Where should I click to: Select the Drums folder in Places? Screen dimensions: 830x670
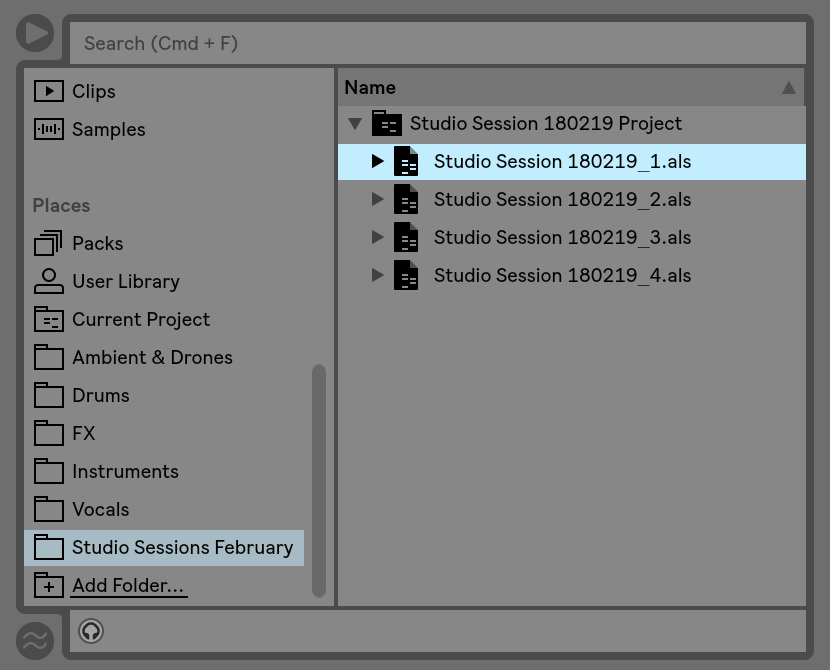pos(100,395)
